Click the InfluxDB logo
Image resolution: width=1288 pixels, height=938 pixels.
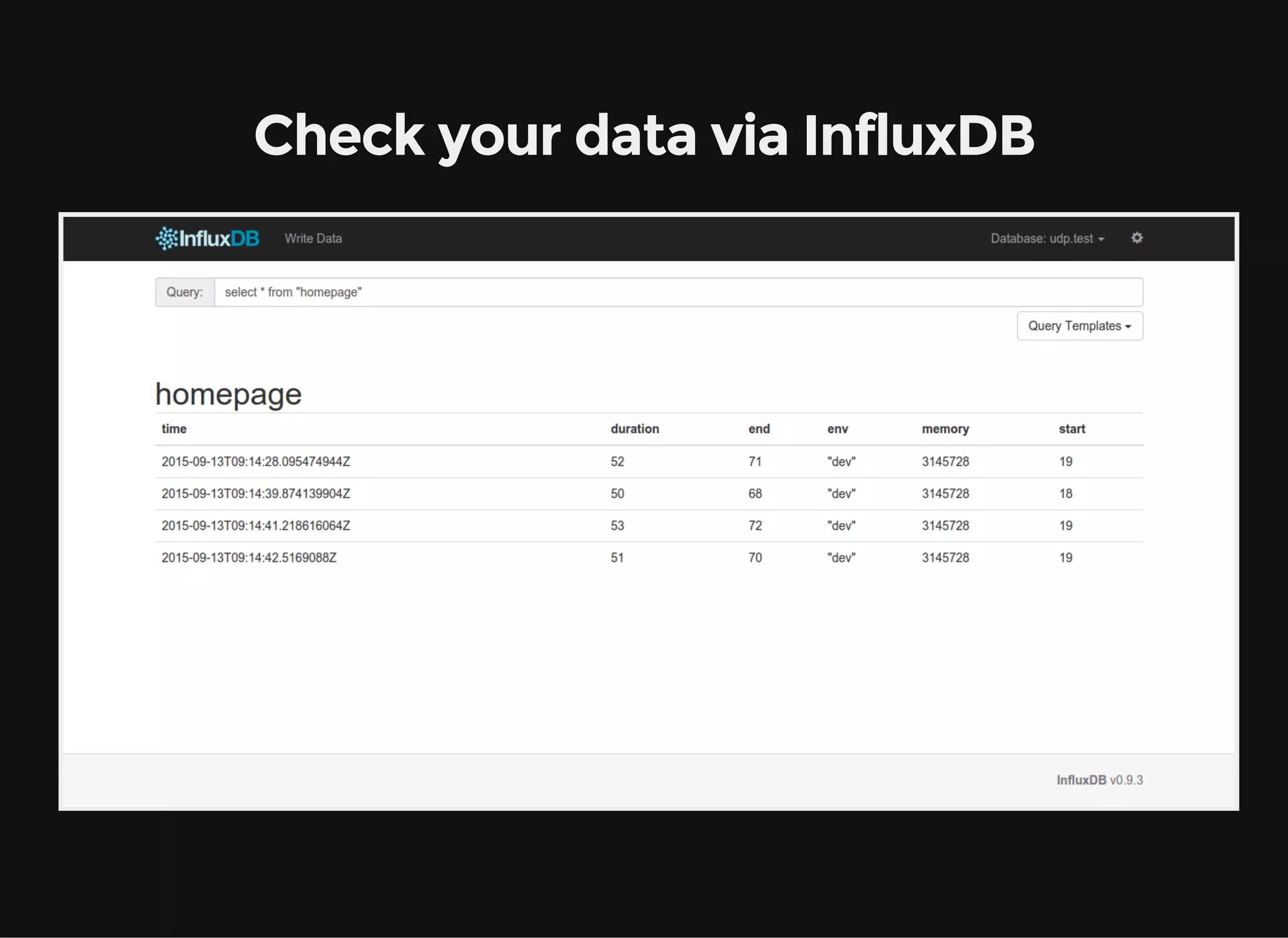pyautogui.click(x=208, y=238)
